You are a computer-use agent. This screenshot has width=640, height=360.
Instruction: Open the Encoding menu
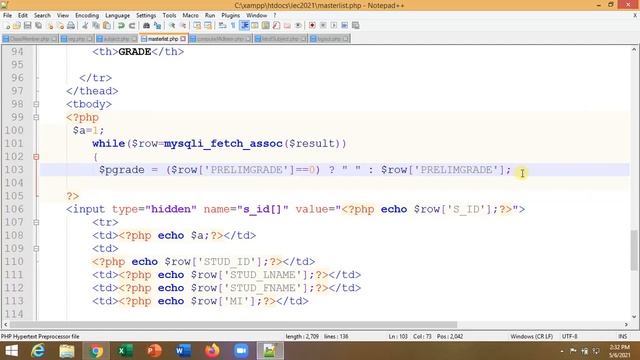(x=87, y=15)
